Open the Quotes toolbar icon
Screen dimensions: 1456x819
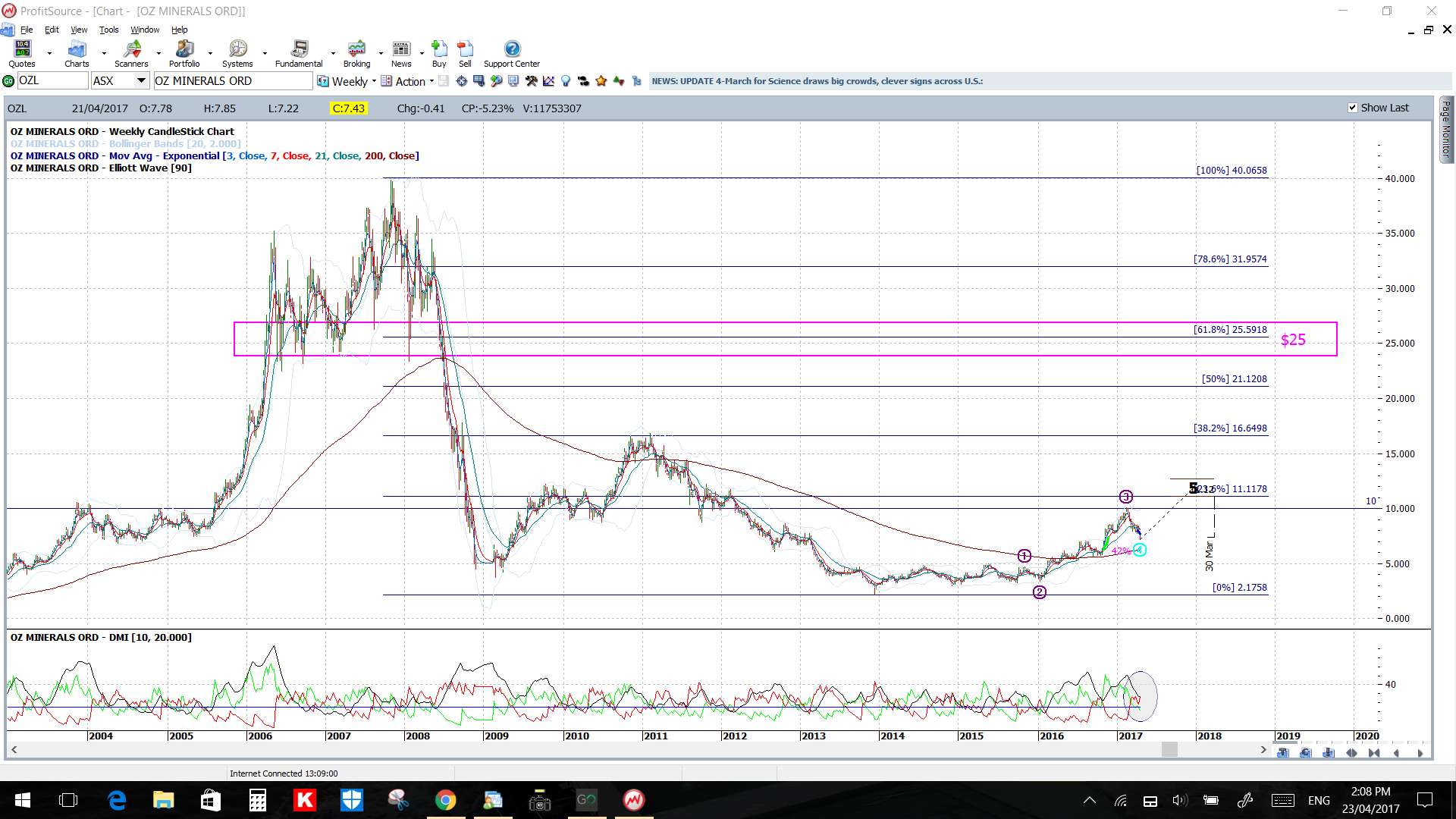click(x=22, y=54)
